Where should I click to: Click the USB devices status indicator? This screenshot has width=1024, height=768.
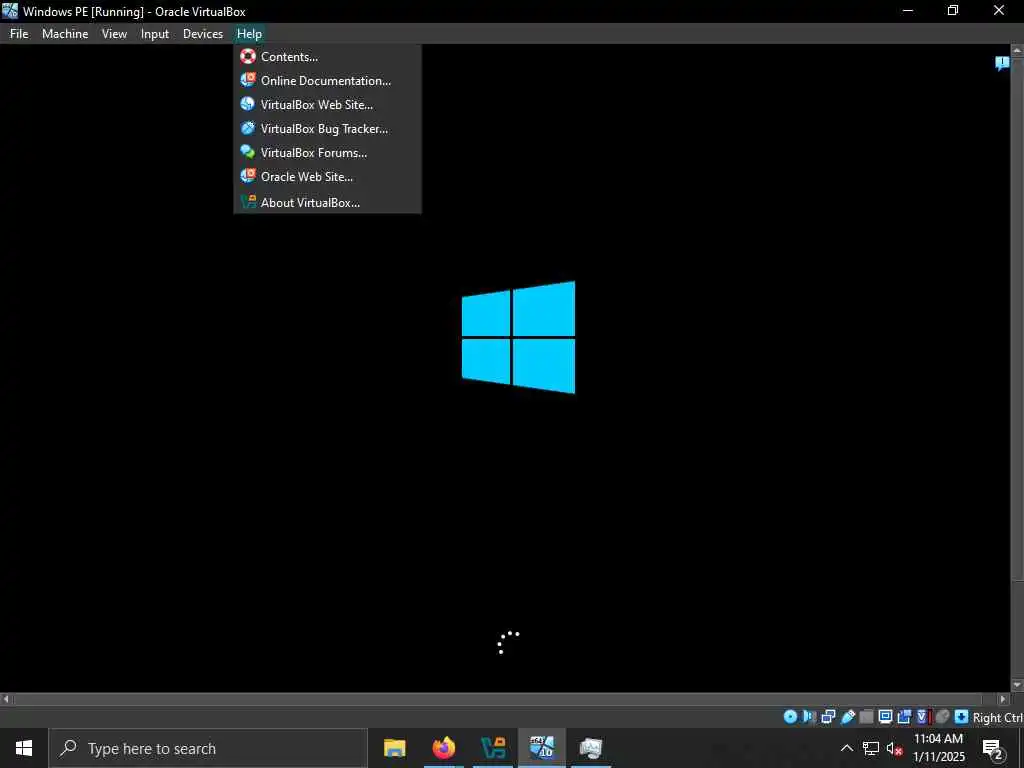848,717
